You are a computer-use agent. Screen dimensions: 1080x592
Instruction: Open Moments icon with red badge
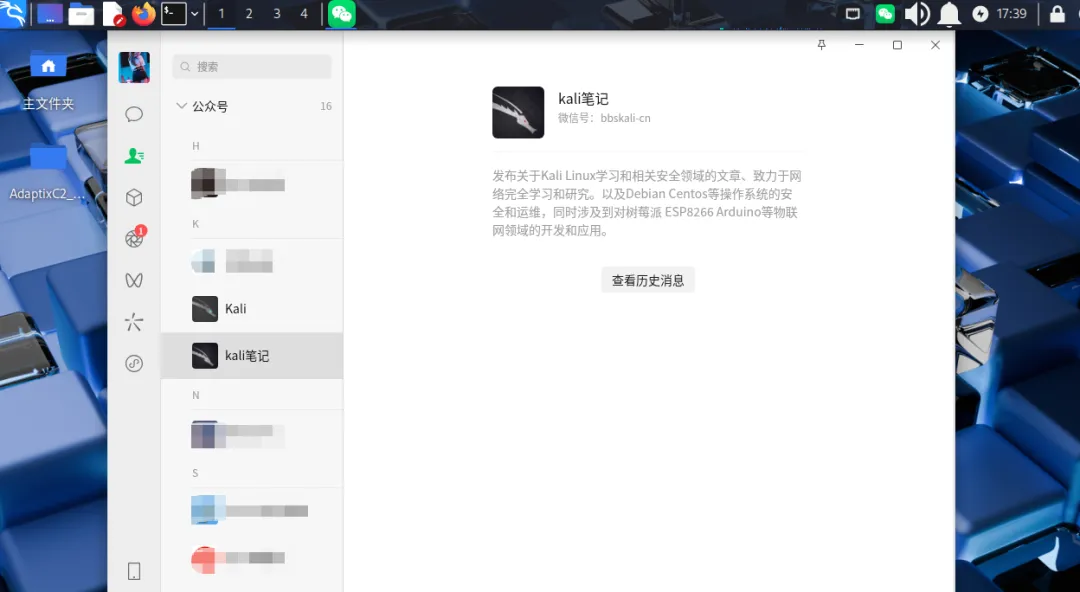point(134,238)
